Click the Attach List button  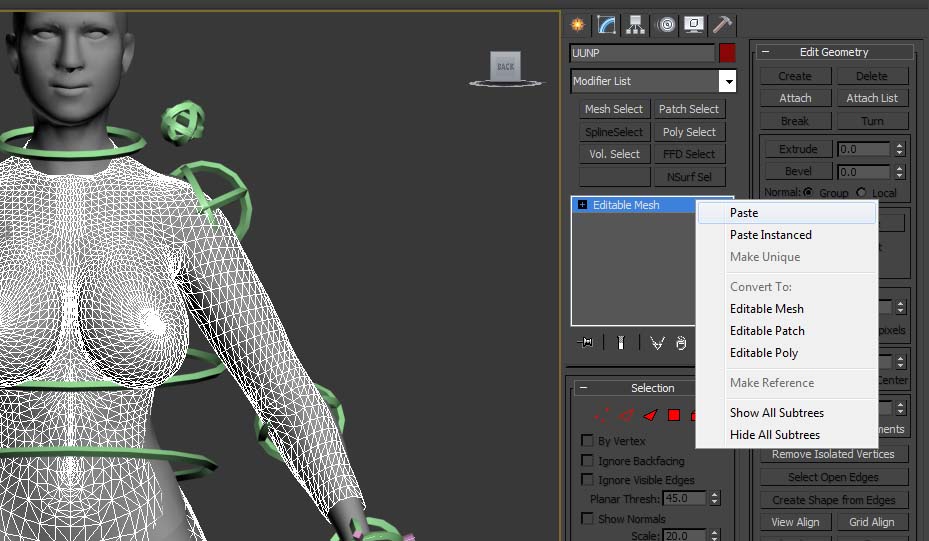872,98
